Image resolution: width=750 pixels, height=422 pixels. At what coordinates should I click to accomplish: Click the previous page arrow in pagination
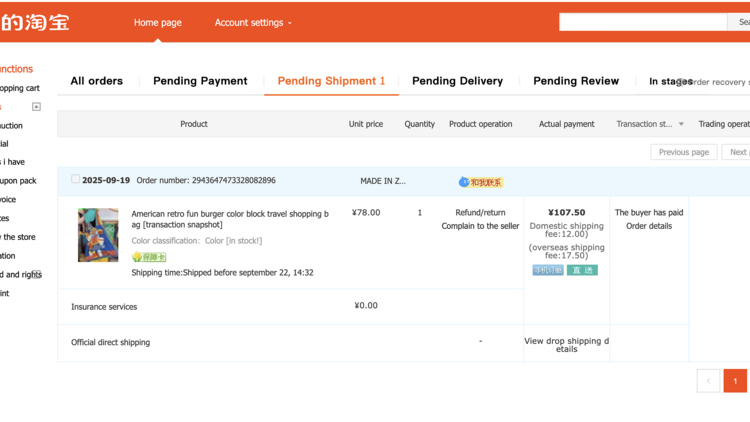point(708,381)
